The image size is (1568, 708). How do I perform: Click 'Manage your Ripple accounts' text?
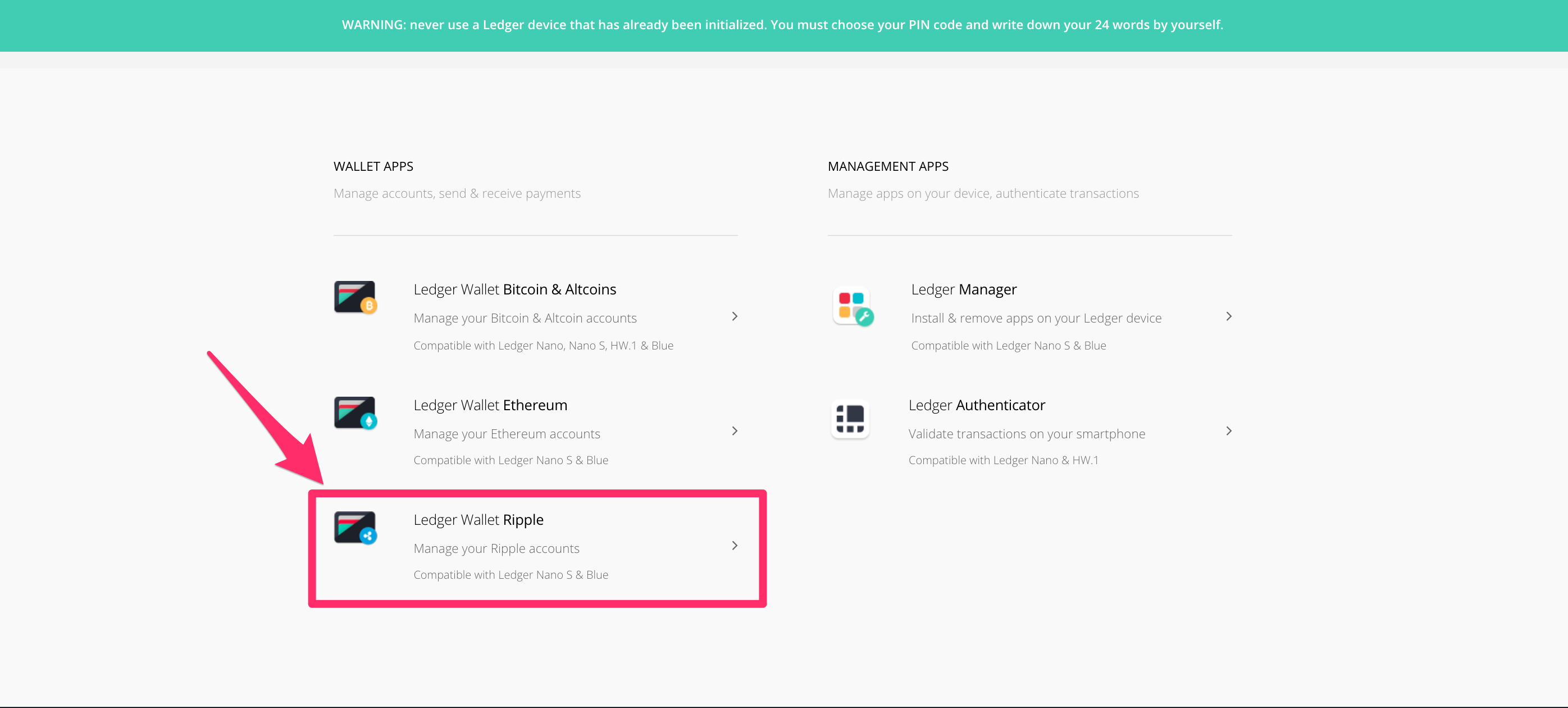pyautogui.click(x=496, y=548)
